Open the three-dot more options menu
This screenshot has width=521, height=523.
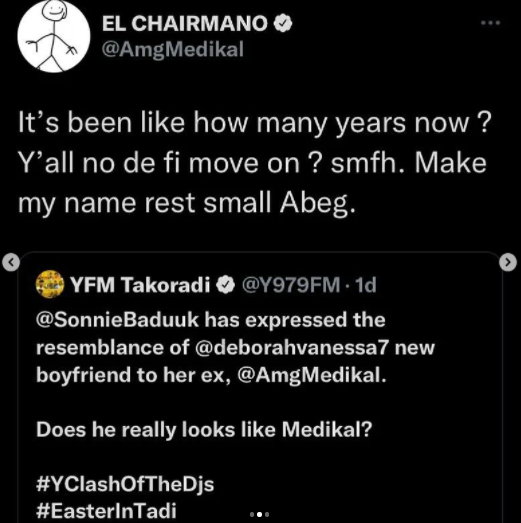point(490,23)
